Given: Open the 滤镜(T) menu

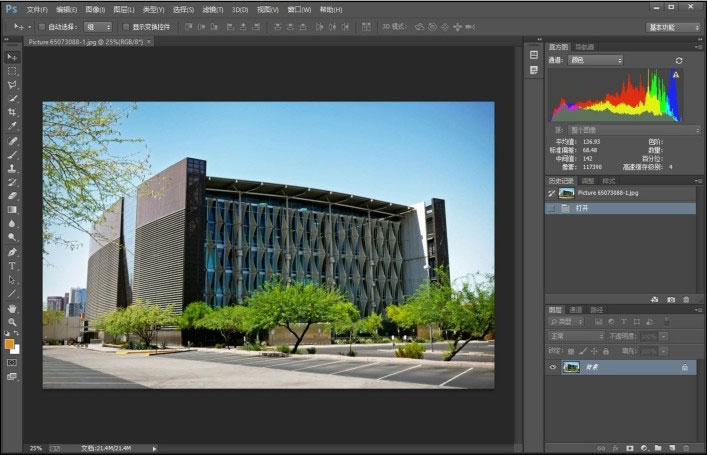Looking at the screenshot, I should 212,9.
